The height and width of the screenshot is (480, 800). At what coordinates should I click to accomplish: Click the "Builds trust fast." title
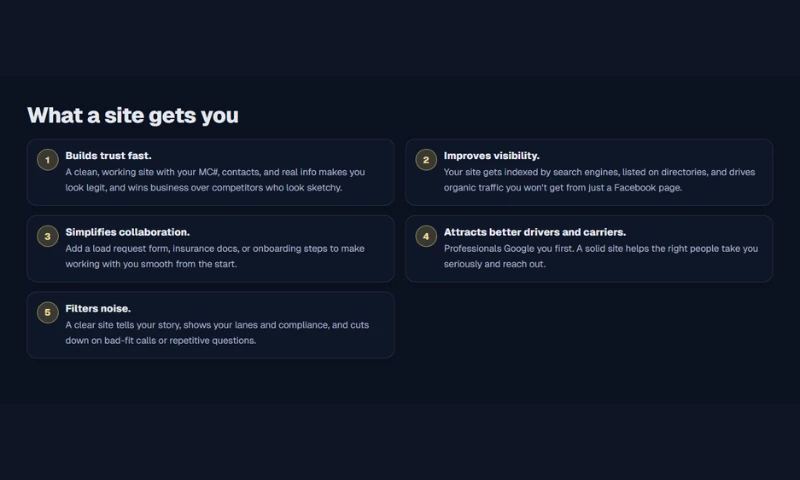[x=108, y=155]
